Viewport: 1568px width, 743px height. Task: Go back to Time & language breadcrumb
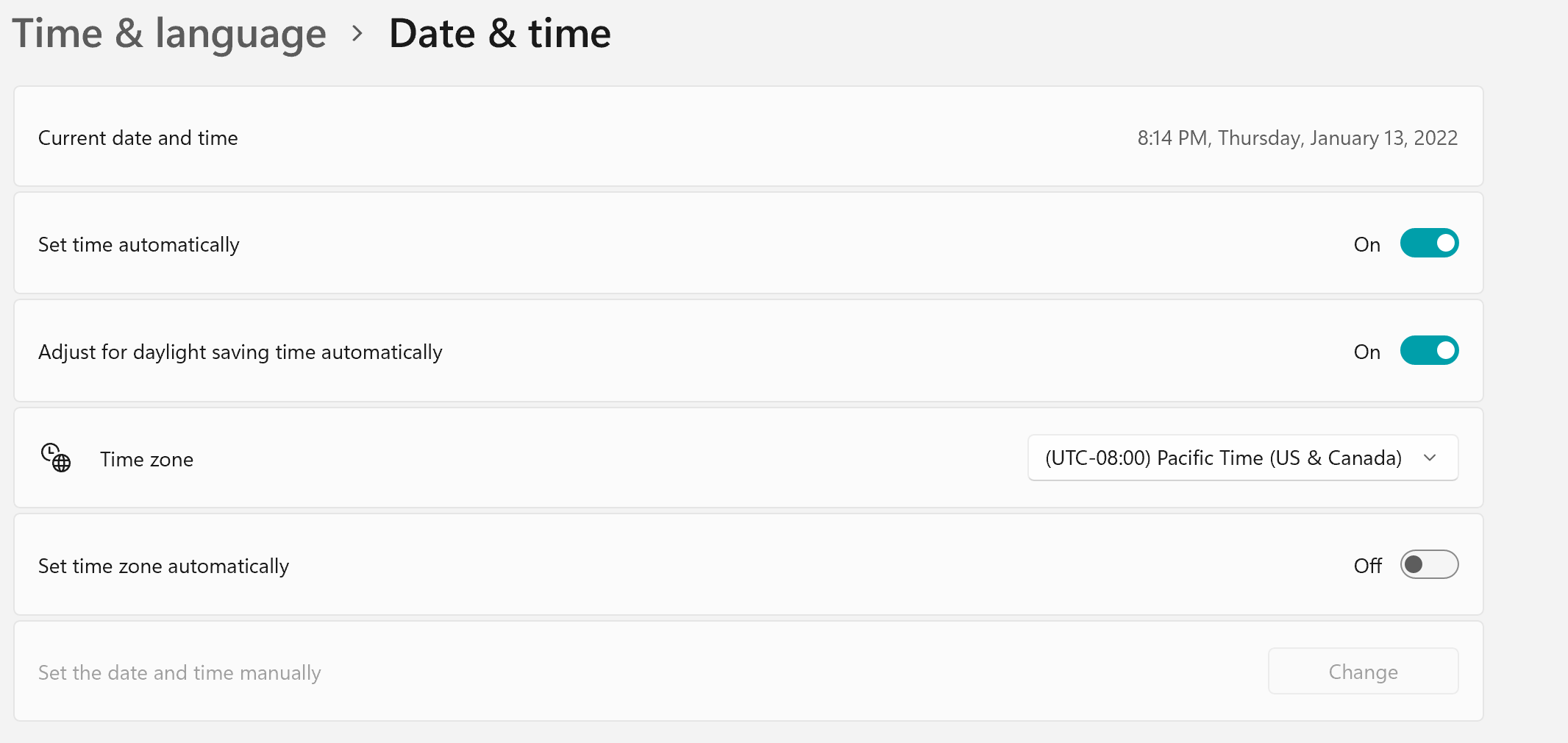(169, 34)
